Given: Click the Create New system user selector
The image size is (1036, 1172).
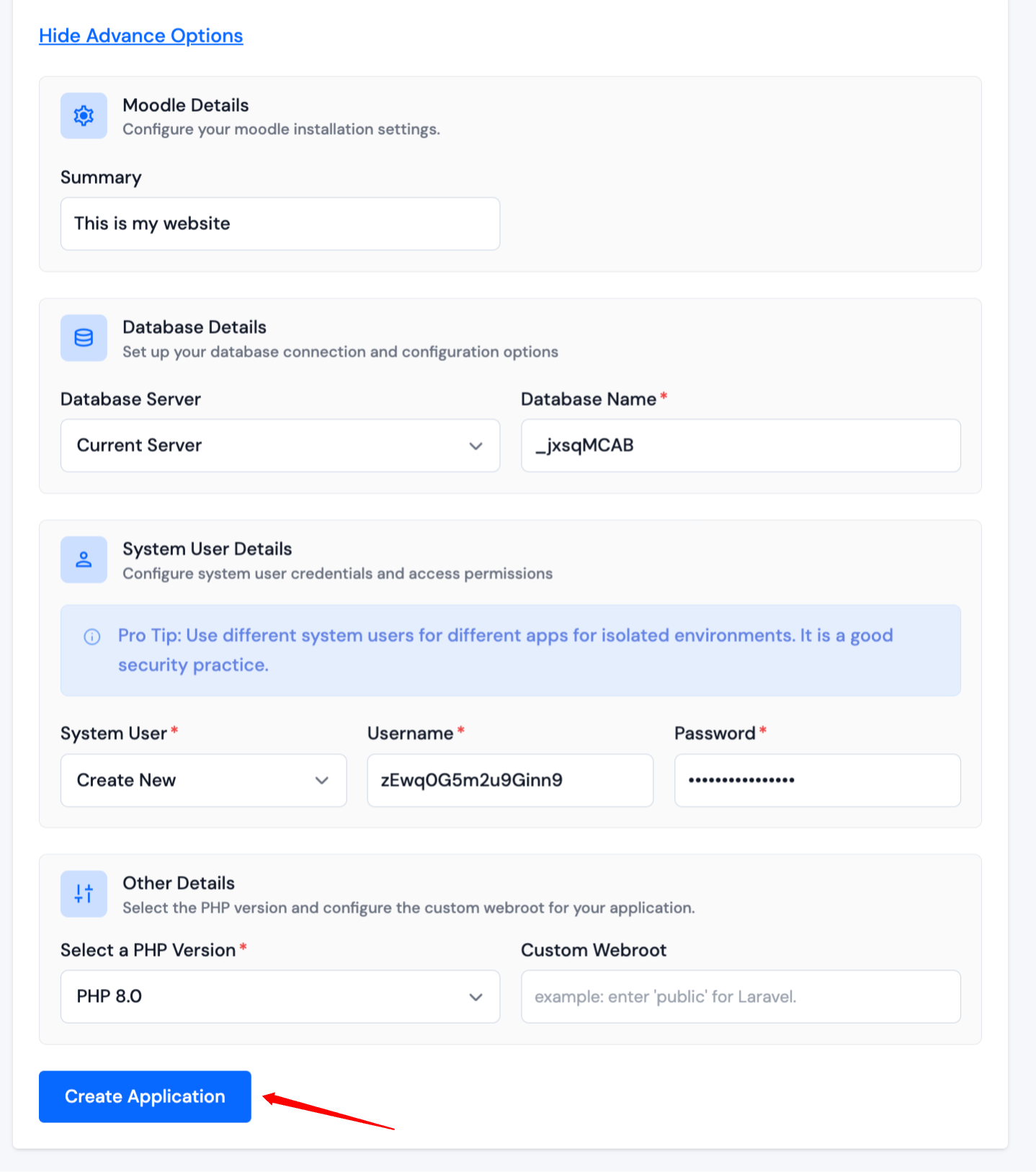Looking at the screenshot, I should tap(202, 780).
